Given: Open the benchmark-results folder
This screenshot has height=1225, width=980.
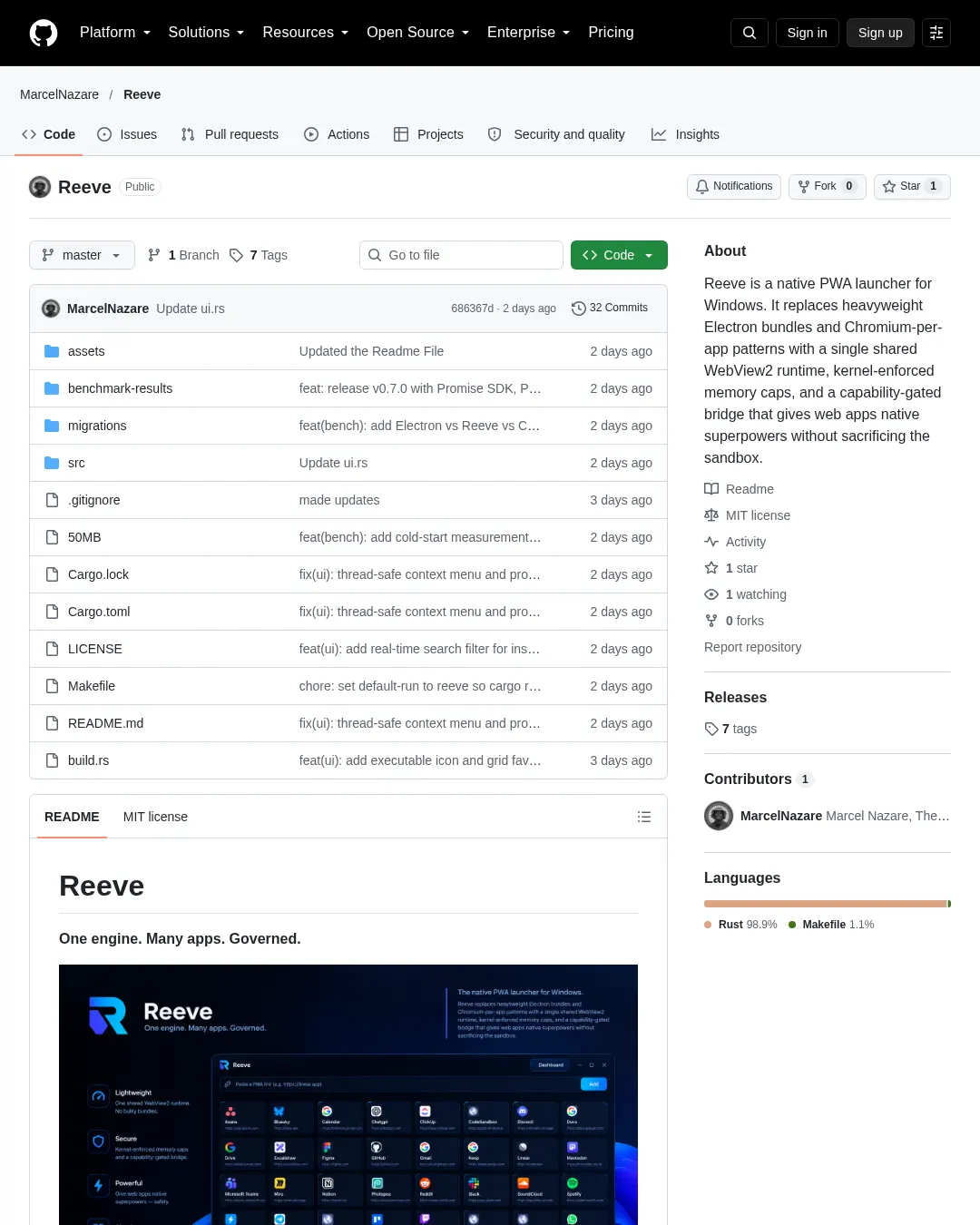Looking at the screenshot, I should tap(120, 388).
